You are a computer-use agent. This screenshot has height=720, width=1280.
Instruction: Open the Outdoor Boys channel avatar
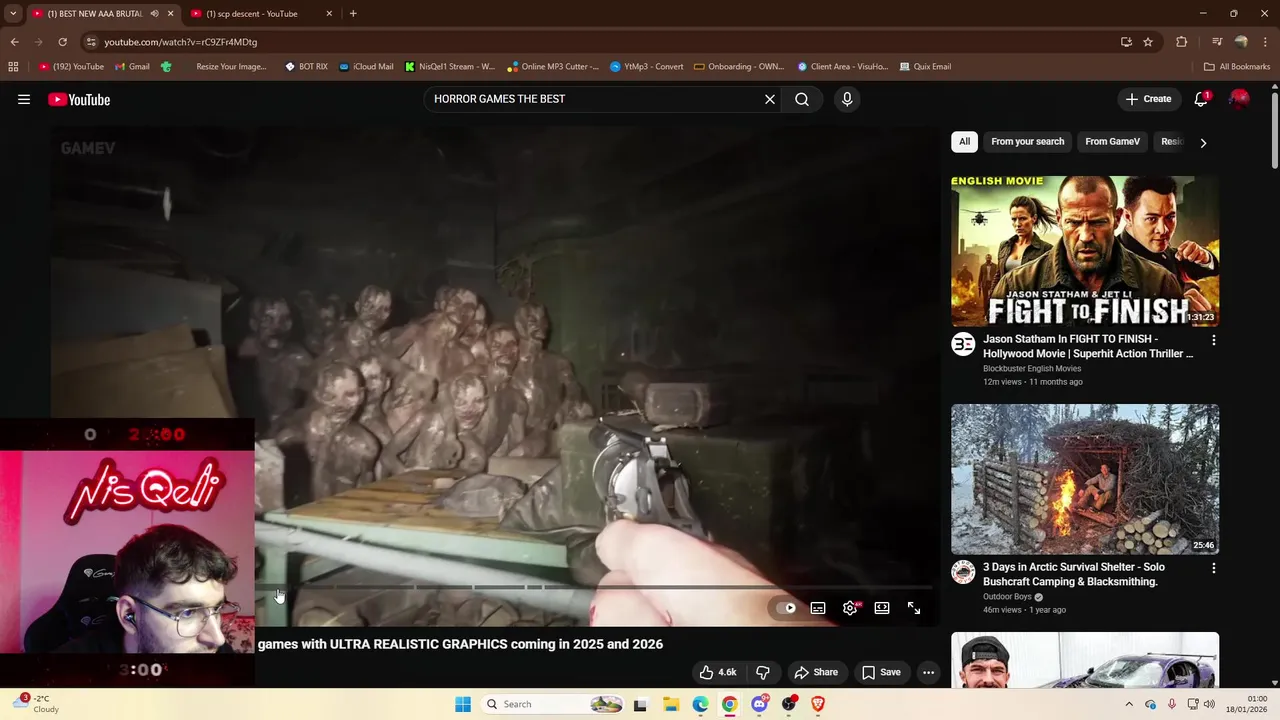click(963, 572)
